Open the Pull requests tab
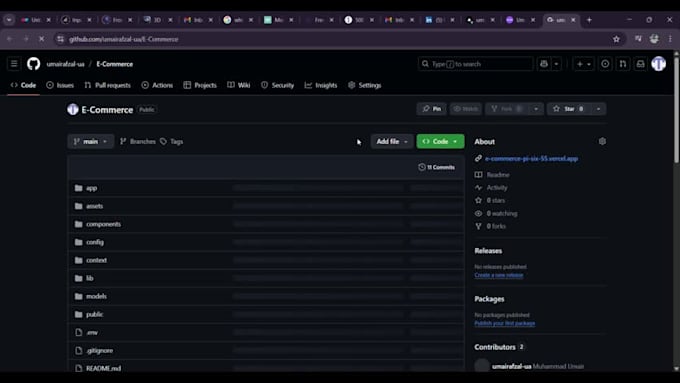Screen dimensions: 680x383 108,85
